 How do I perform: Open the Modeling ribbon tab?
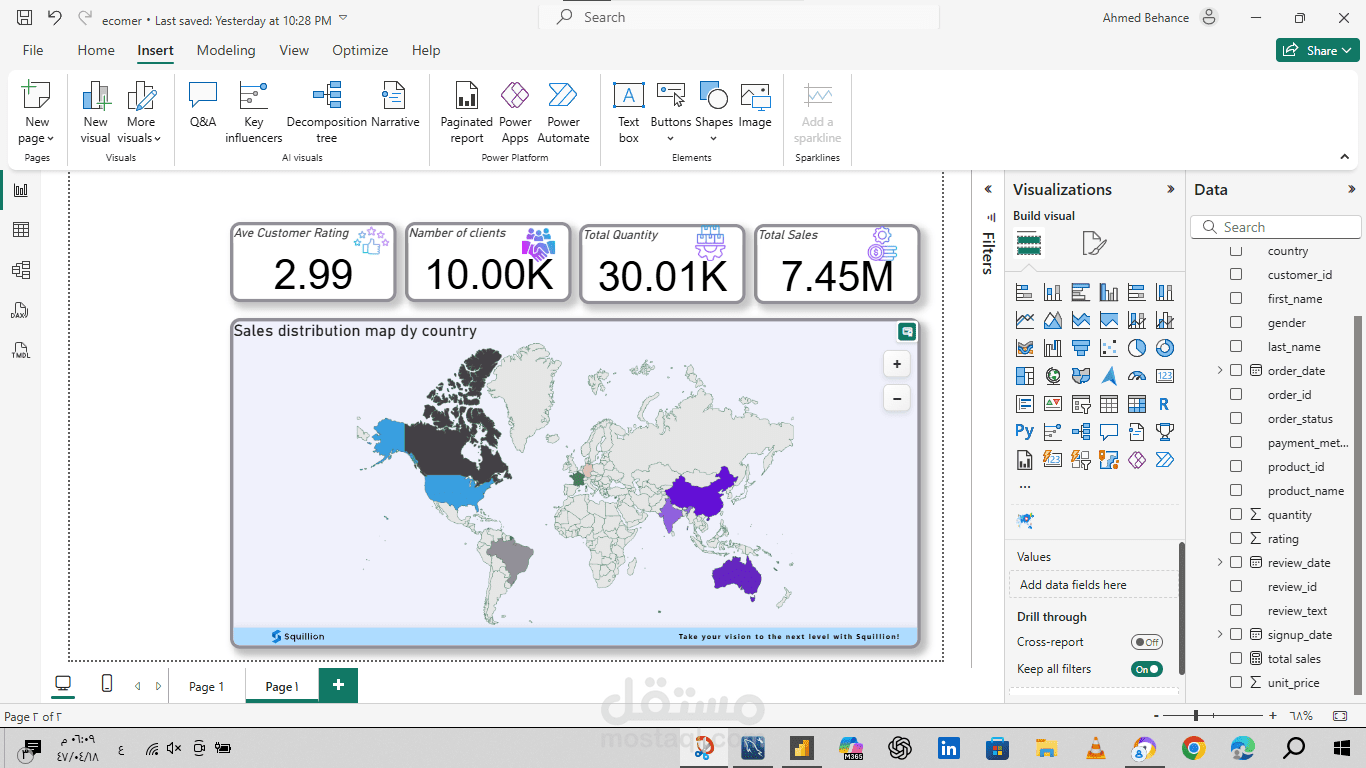[x=226, y=50]
